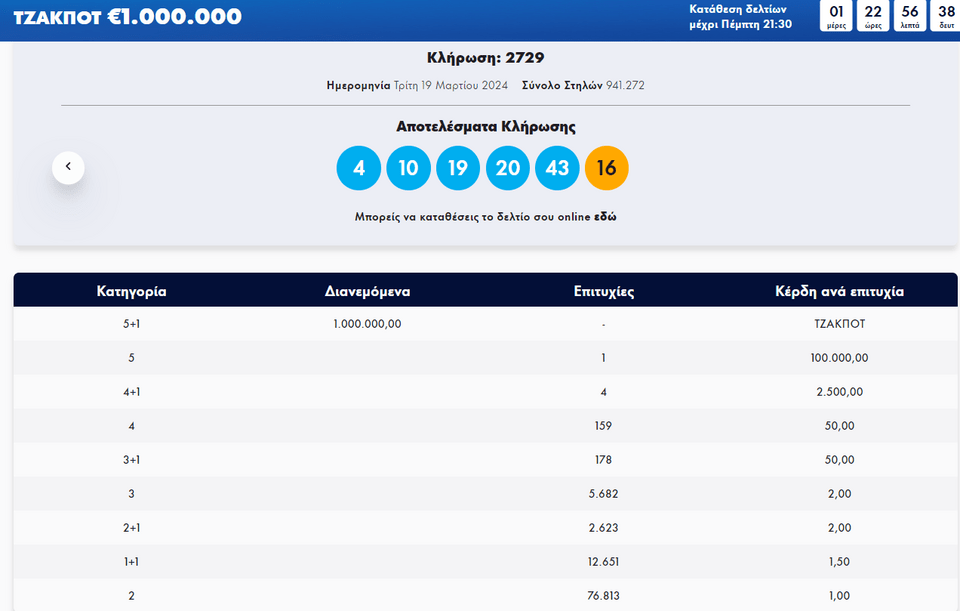Click the 'Διανεμόμενα' column header
960x611 pixels.
click(367, 291)
